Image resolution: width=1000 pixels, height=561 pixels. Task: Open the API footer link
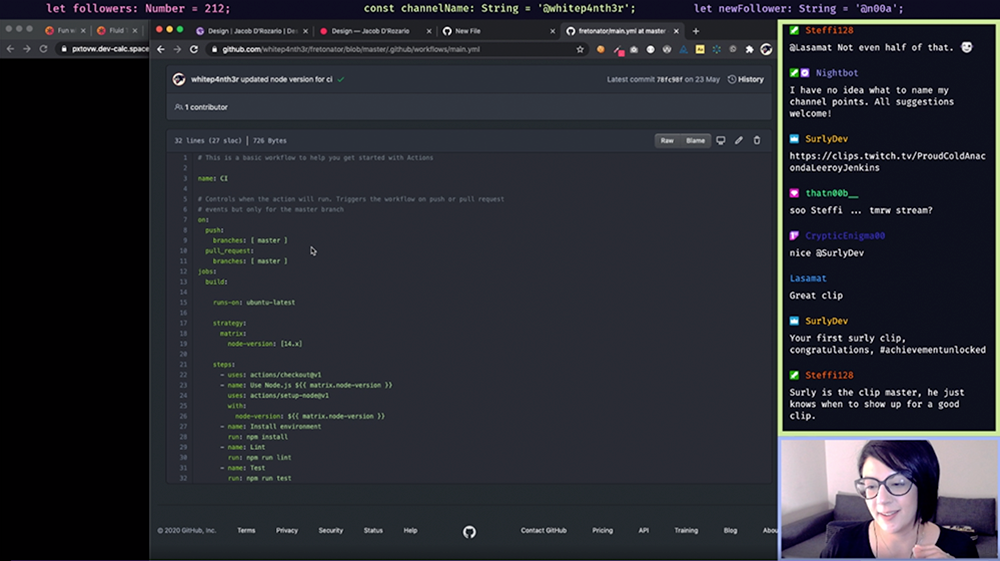(x=643, y=530)
